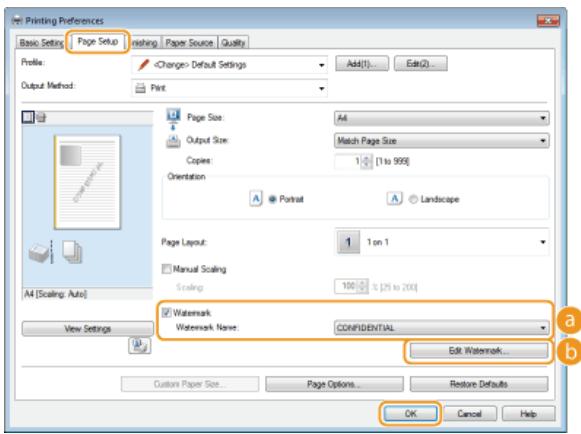This screenshot has height=434, width=581.
Task: Click the page preview thumbnail
Action: [87, 182]
